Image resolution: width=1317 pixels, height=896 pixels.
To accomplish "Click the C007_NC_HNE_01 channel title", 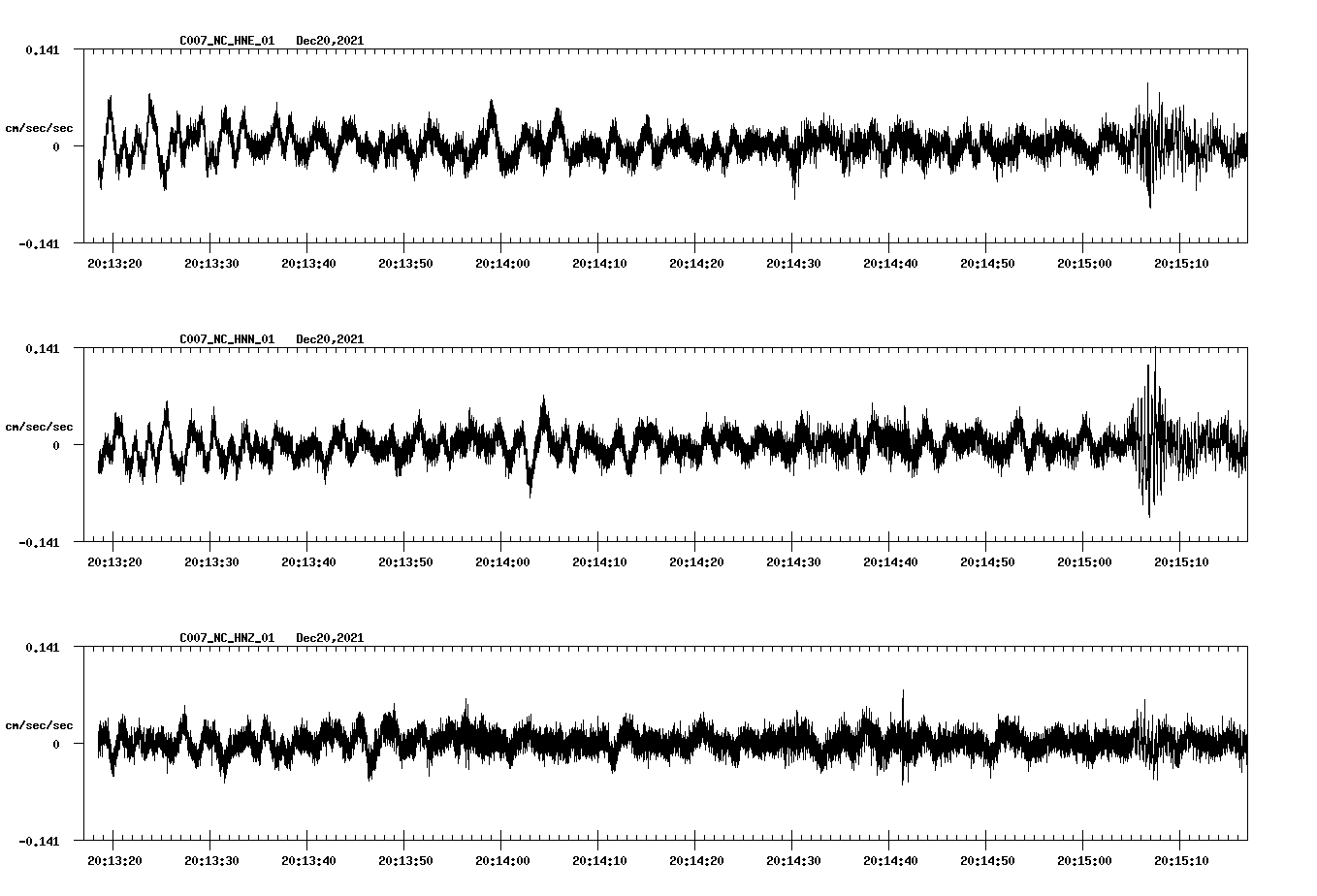I will [x=227, y=41].
